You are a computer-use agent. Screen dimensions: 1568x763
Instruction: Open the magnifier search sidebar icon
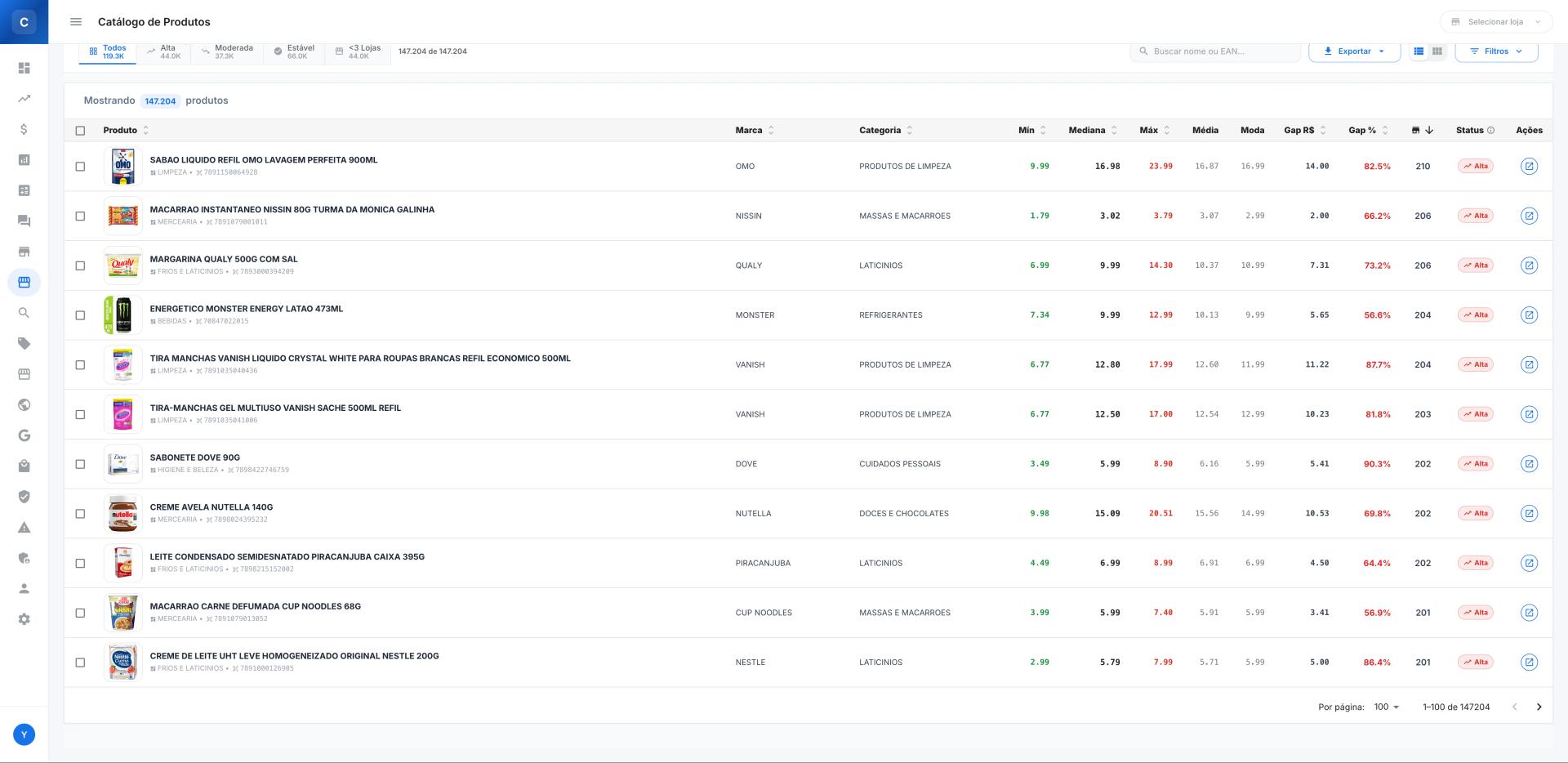click(x=24, y=313)
